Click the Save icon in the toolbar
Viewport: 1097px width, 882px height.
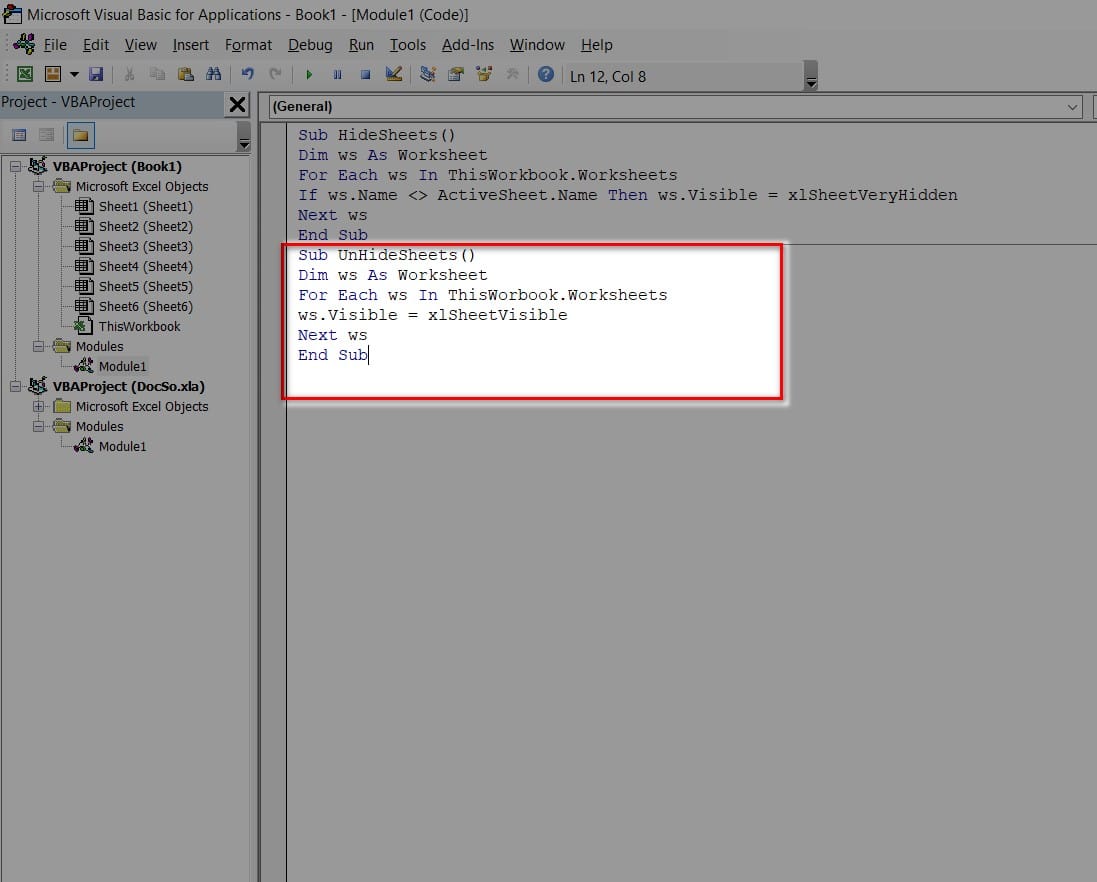[95, 74]
